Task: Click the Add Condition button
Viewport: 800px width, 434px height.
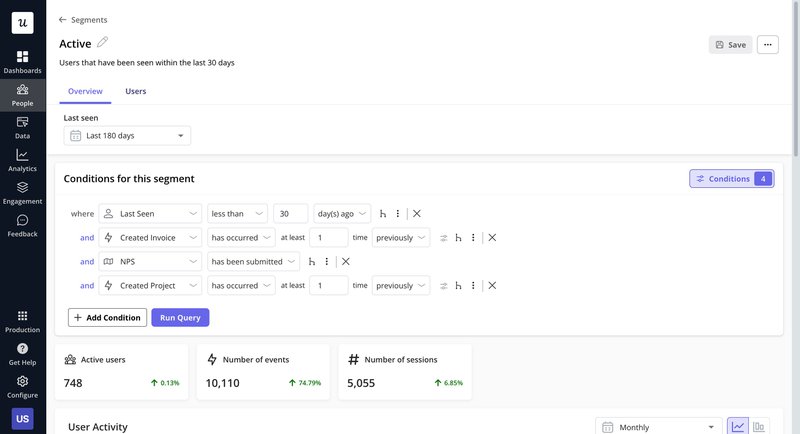Action: (107, 317)
